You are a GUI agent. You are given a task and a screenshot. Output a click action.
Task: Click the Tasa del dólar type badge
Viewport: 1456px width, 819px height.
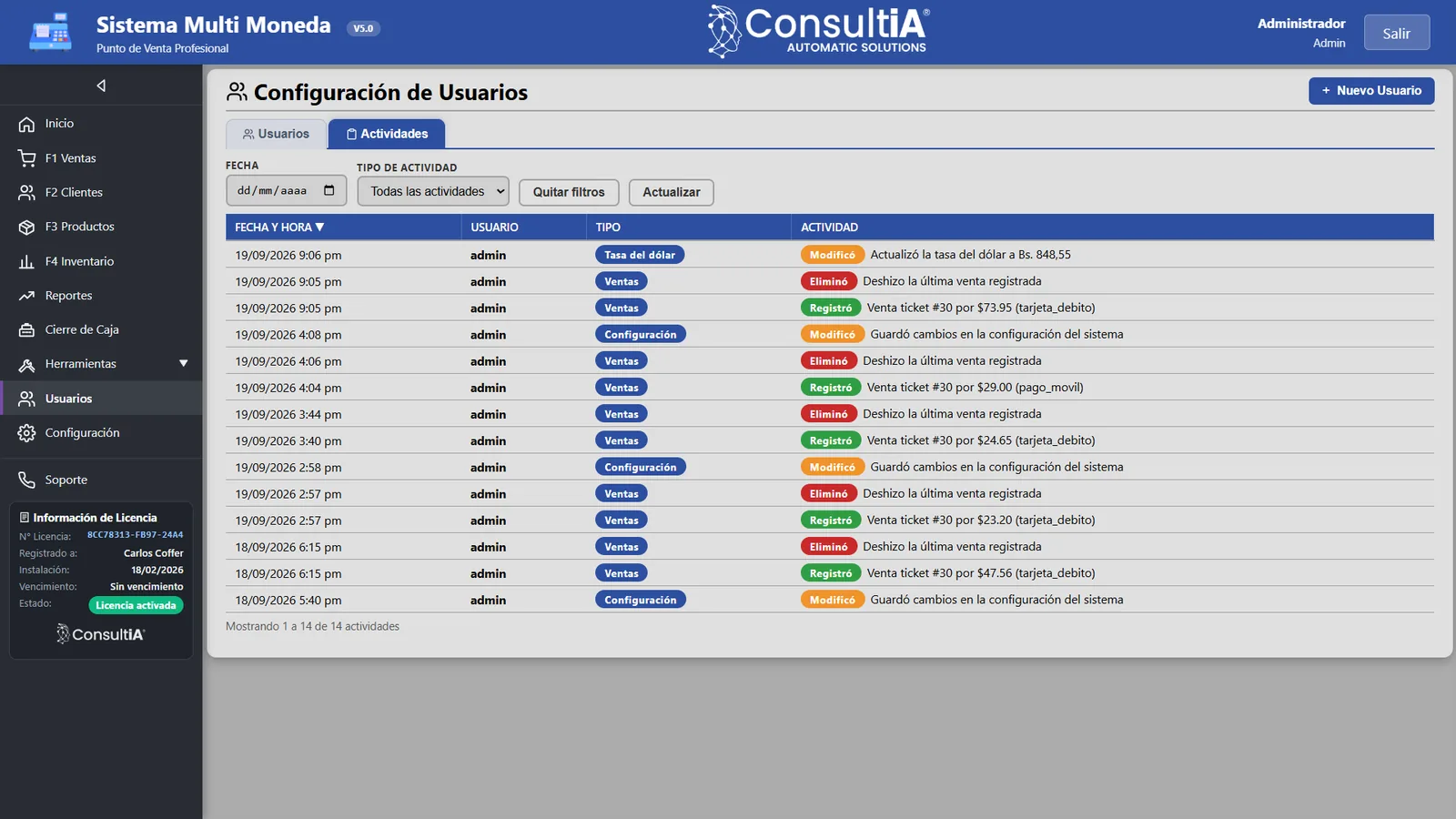(640, 255)
